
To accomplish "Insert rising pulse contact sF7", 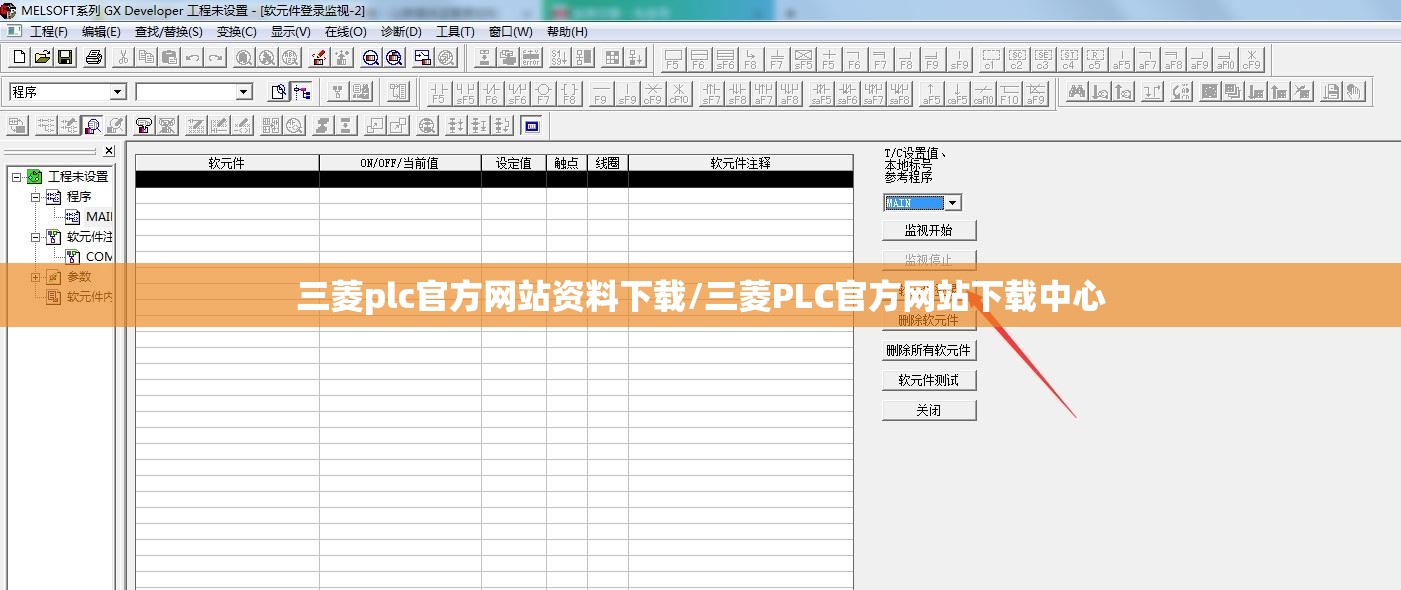I will click(x=711, y=93).
